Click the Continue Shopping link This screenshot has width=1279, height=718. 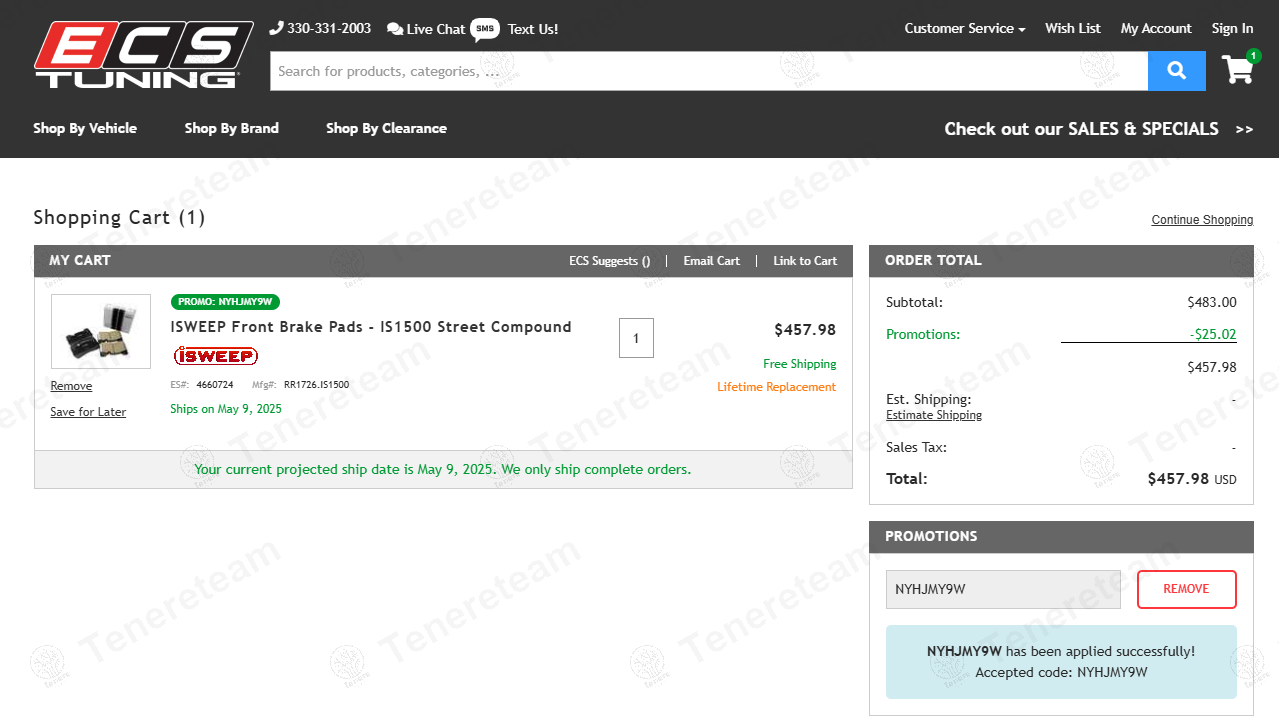click(1201, 220)
